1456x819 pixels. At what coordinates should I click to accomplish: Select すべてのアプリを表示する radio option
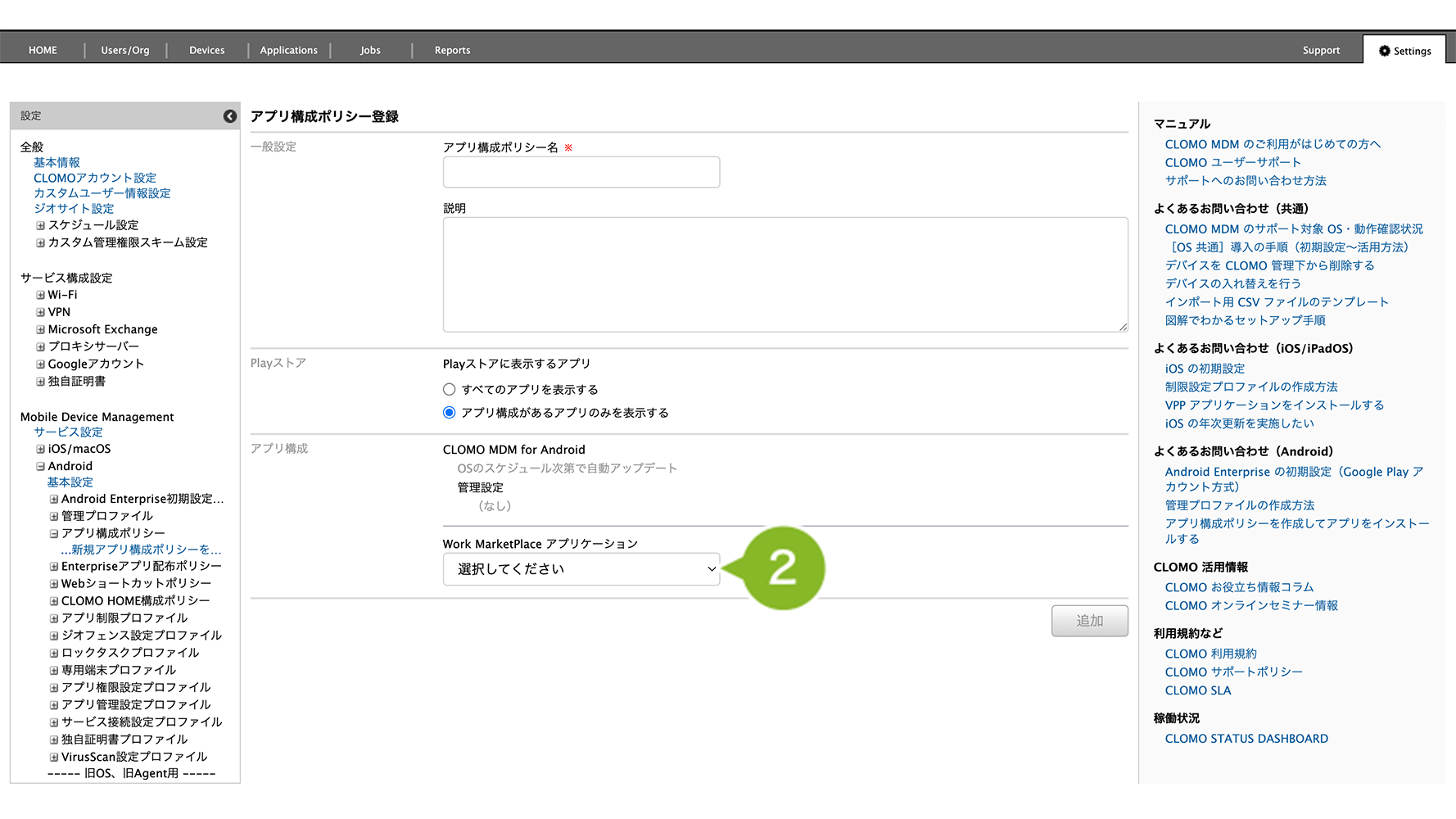(449, 390)
